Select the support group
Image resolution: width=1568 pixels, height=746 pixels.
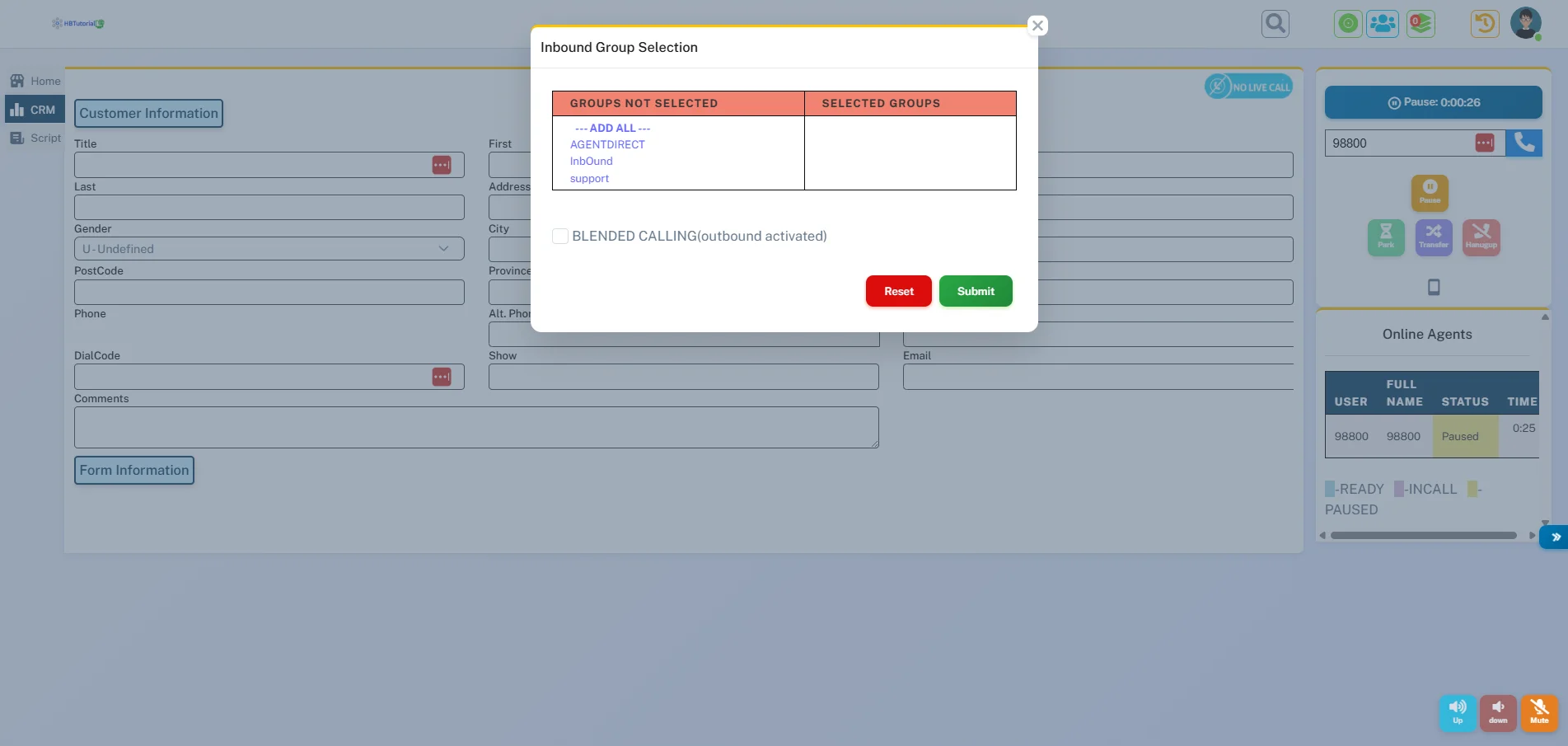pyautogui.click(x=589, y=178)
